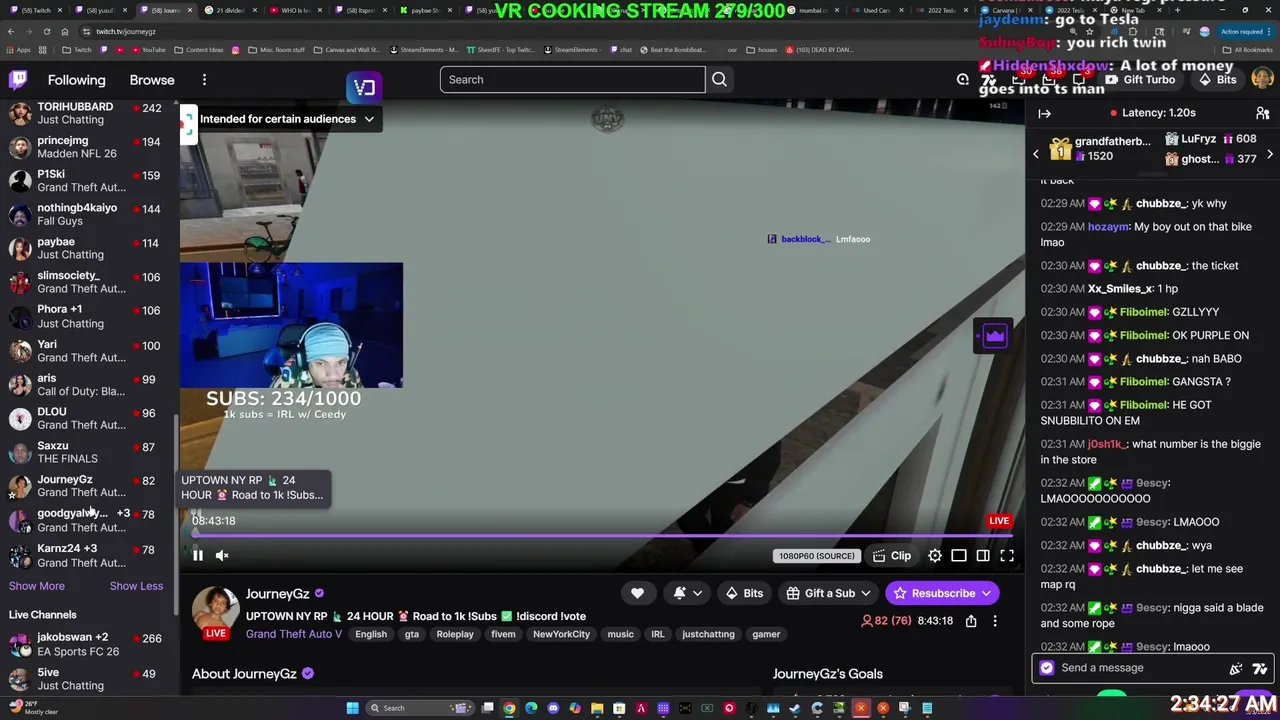Show previous gift leaderboard entries
Screen dimensions: 1280x720
pyautogui.click(x=1036, y=153)
